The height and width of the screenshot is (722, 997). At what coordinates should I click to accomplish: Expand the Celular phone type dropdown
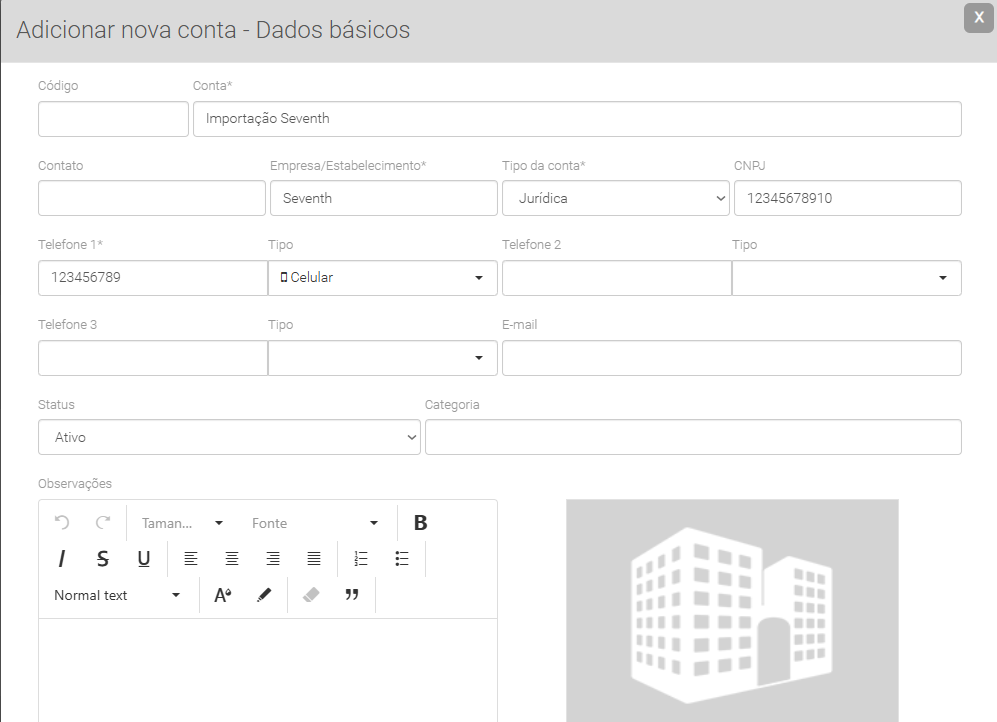point(383,278)
